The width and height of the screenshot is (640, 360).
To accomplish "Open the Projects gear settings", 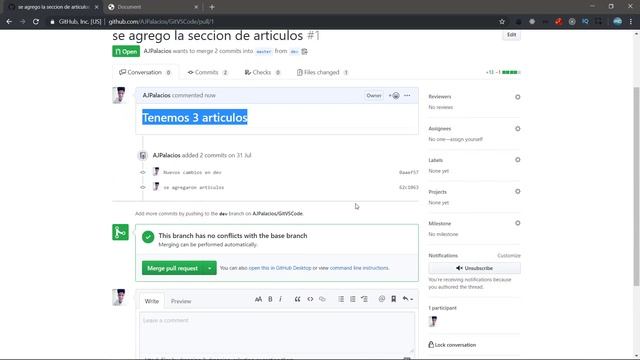I will click(x=518, y=191).
